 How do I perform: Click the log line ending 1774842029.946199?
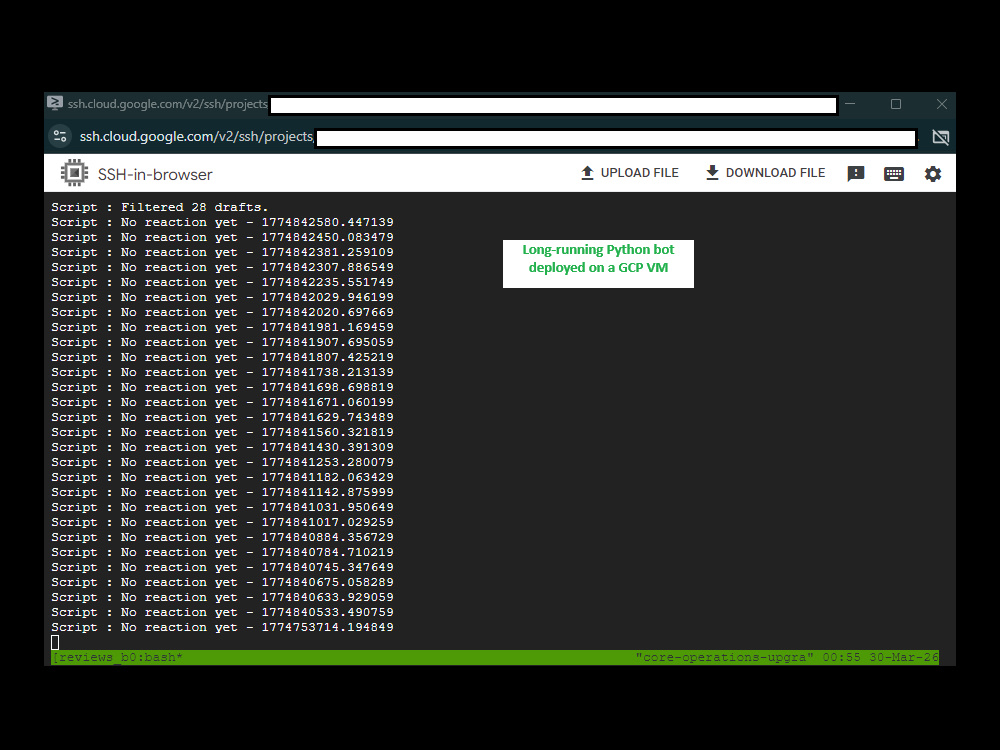pyautogui.click(x=223, y=297)
